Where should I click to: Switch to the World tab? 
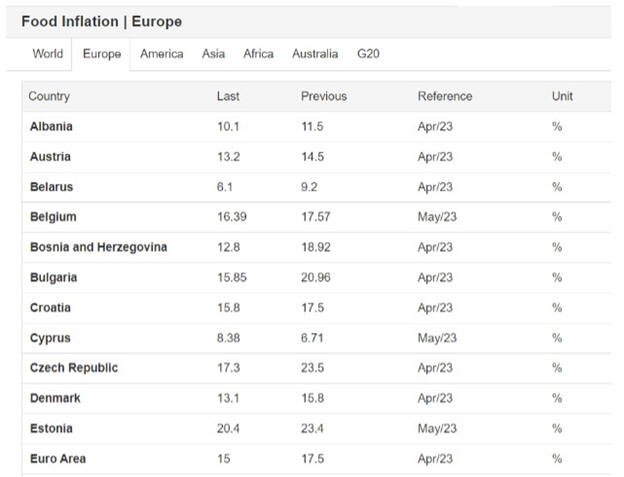click(x=47, y=54)
